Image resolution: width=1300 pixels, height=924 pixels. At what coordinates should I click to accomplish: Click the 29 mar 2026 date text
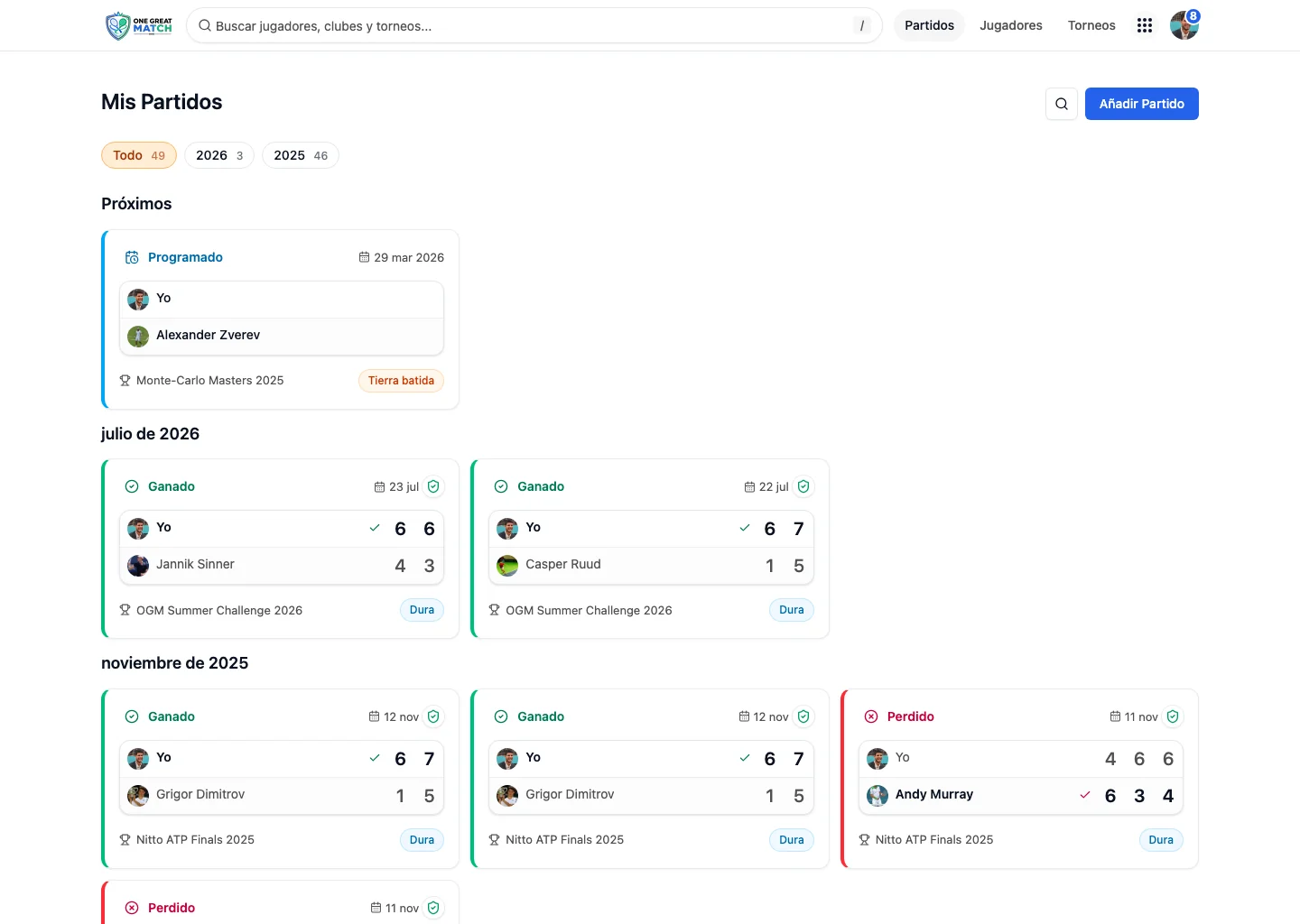pyautogui.click(x=409, y=257)
